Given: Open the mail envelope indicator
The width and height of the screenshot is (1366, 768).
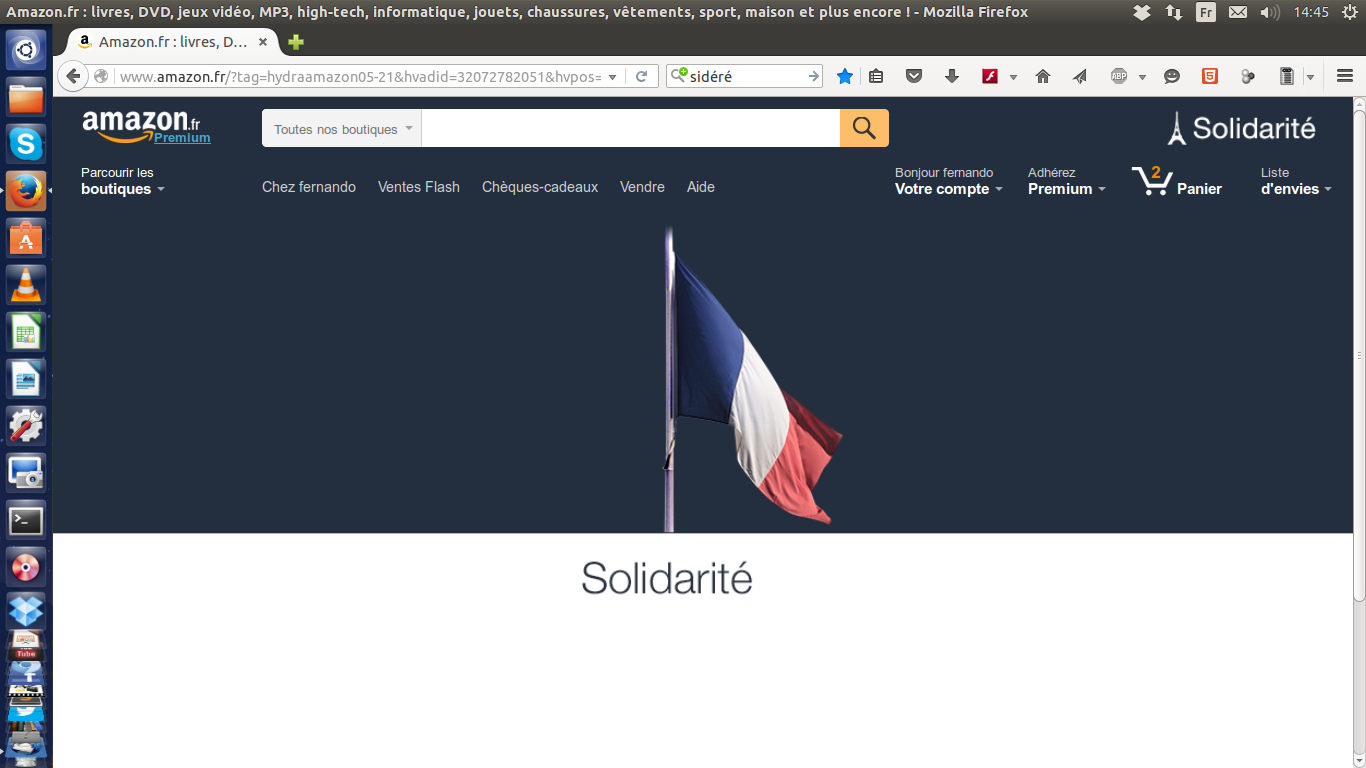Looking at the screenshot, I should [1238, 12].
